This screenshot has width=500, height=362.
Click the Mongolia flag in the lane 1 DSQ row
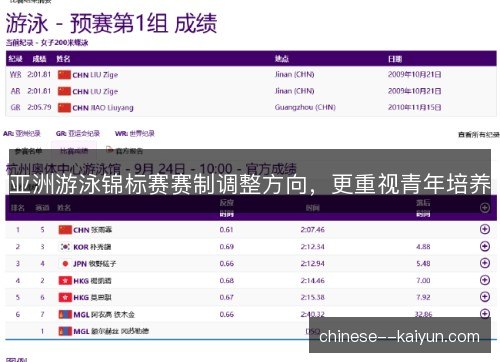pos(65,331)
